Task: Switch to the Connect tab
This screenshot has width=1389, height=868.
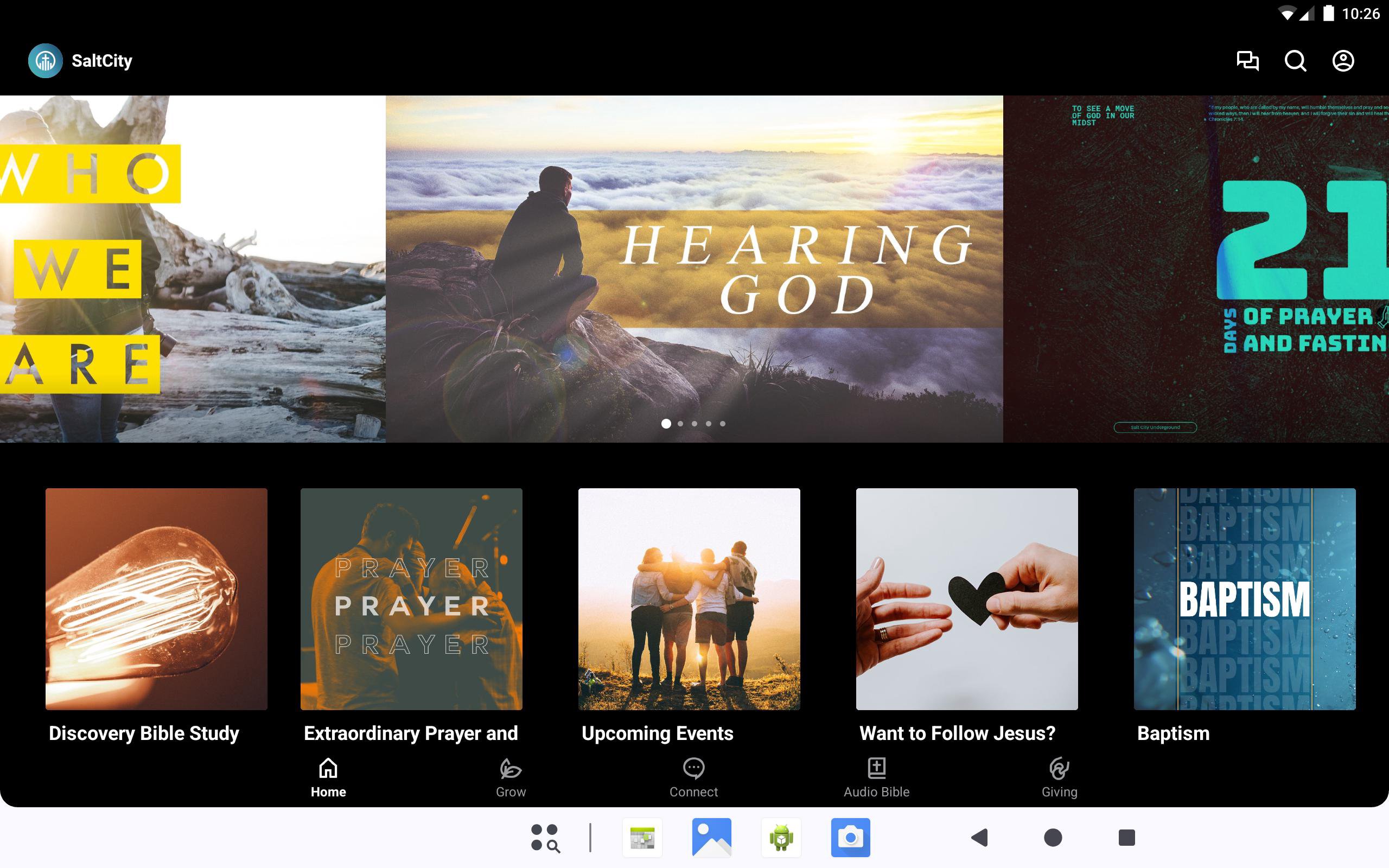Action: click(x=693, y=778)
